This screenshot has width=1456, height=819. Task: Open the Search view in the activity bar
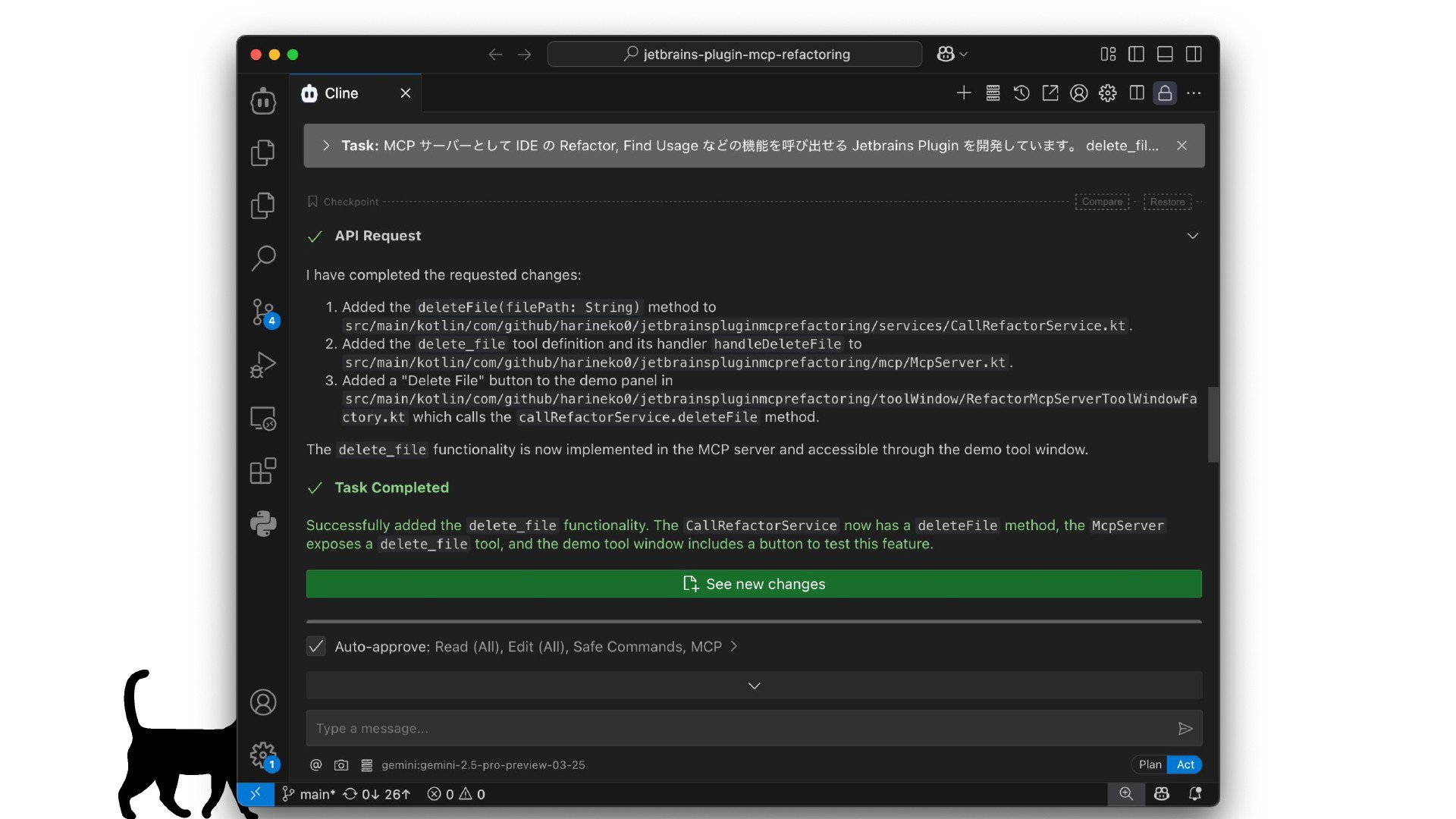coord(263,258)
